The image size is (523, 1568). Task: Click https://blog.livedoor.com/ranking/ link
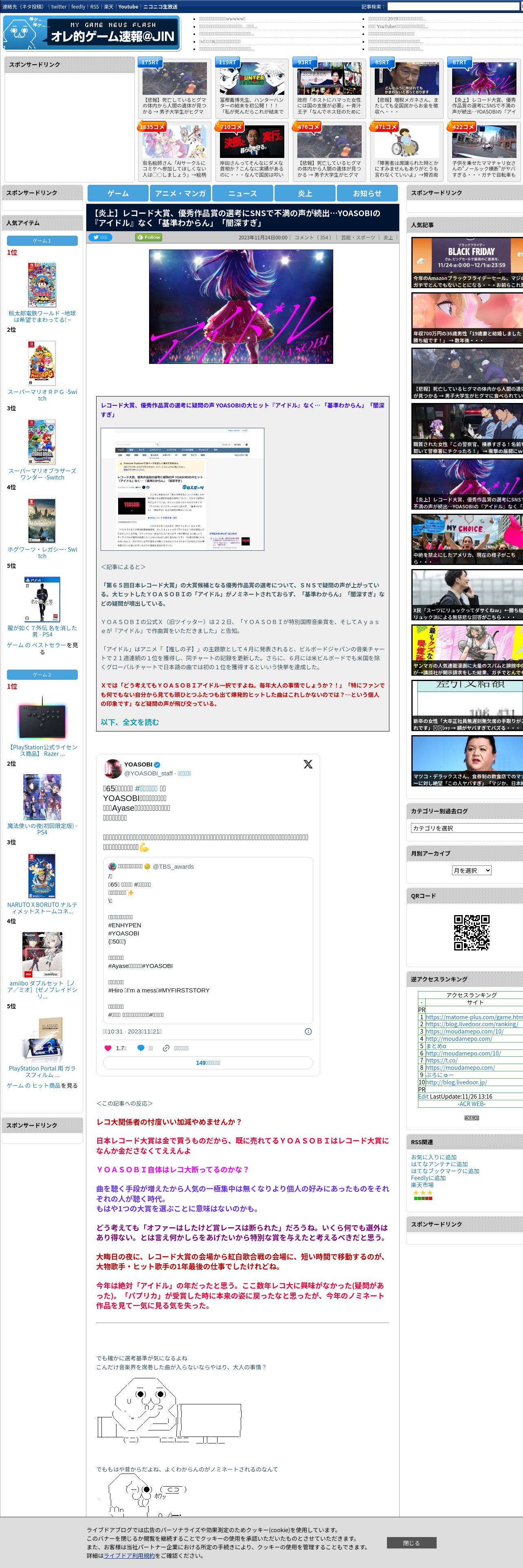tap(471, 1024)
